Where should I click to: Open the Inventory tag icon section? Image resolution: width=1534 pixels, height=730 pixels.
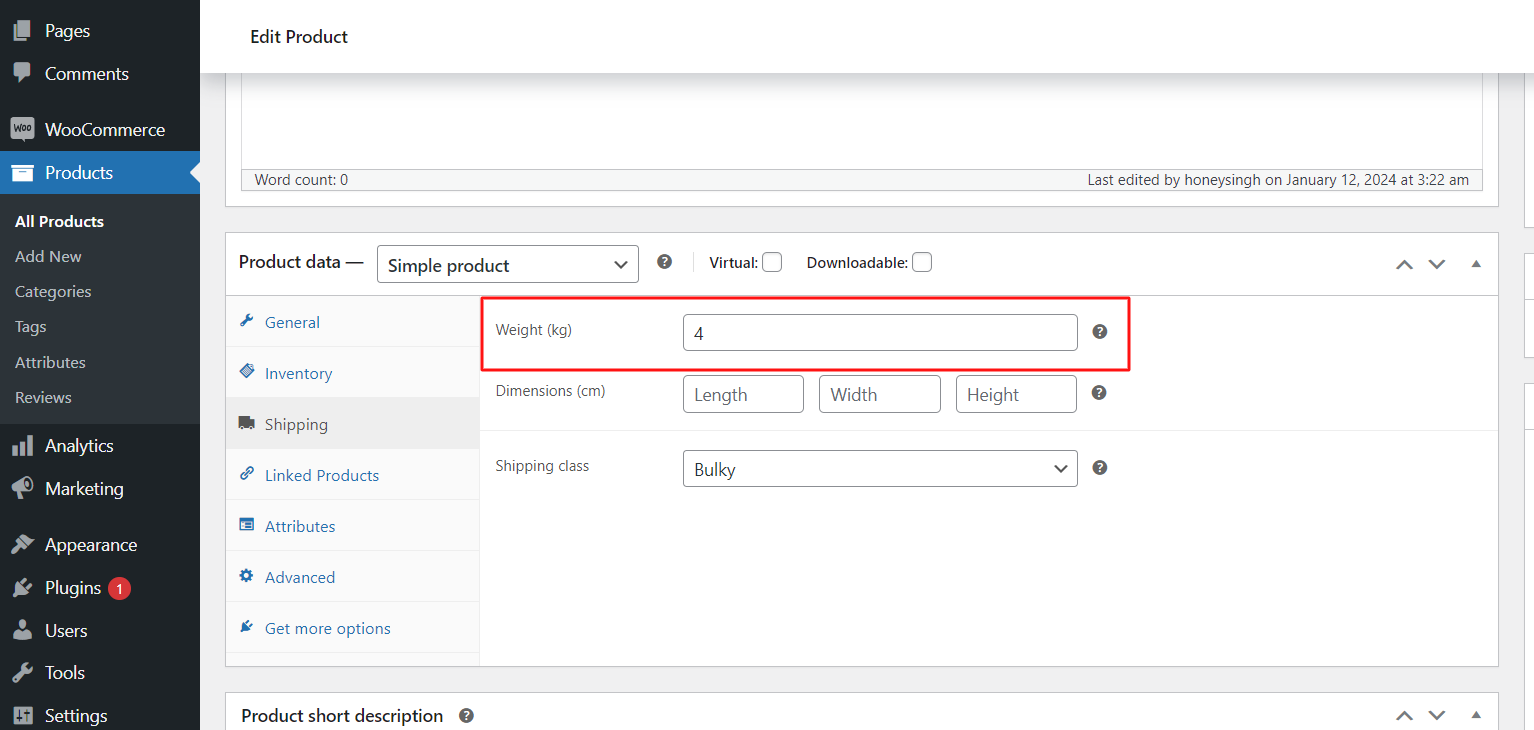coord(246,372)
